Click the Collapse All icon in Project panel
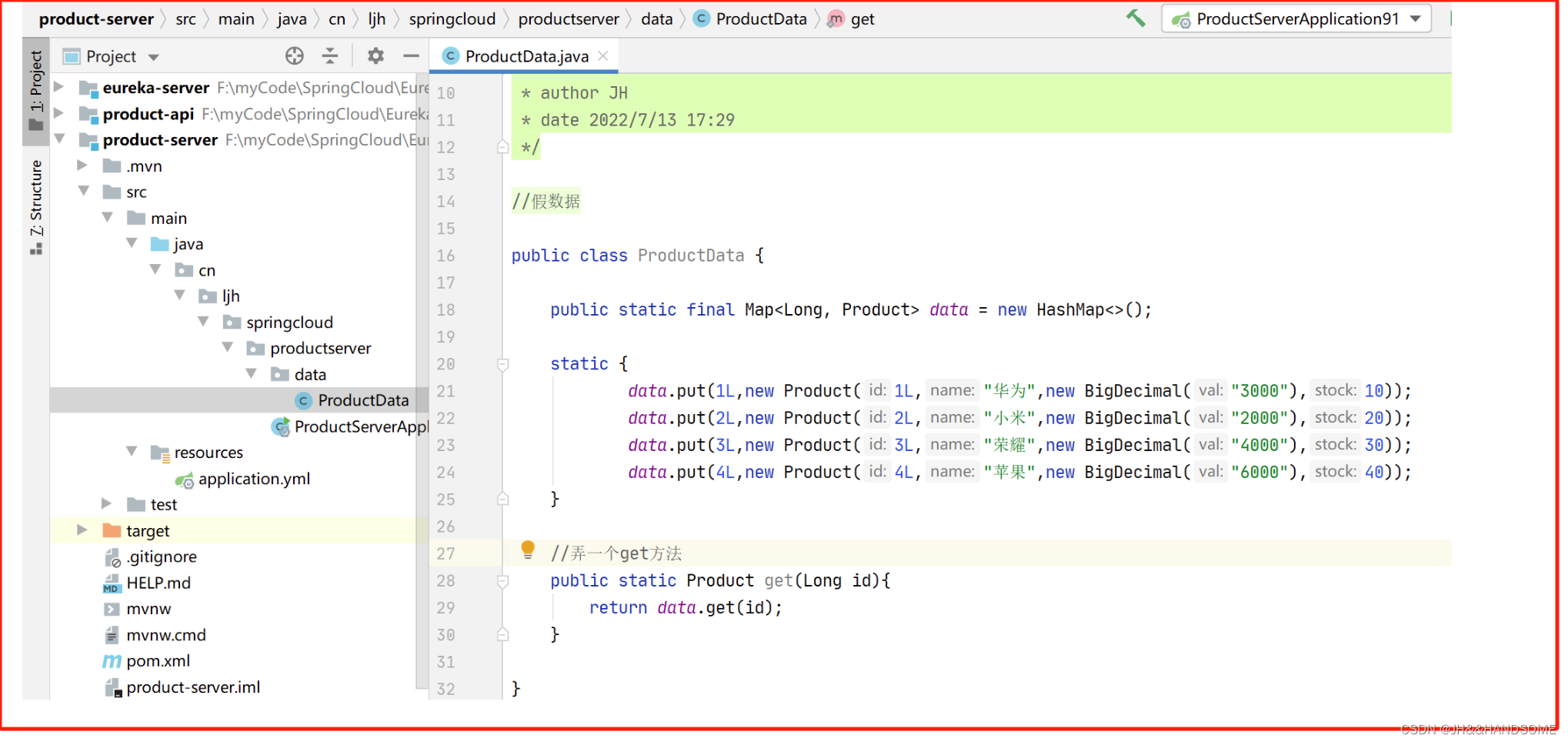Screen dimensions: 1568x742 point(332,55)
